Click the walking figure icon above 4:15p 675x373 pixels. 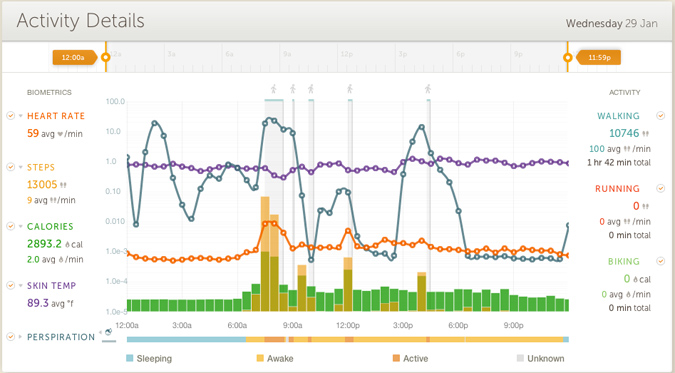click(427, 89)
